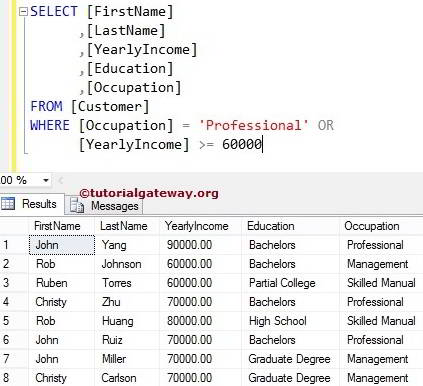Select row 5 header in results grid
423x386 pixels.
(14, 321)
